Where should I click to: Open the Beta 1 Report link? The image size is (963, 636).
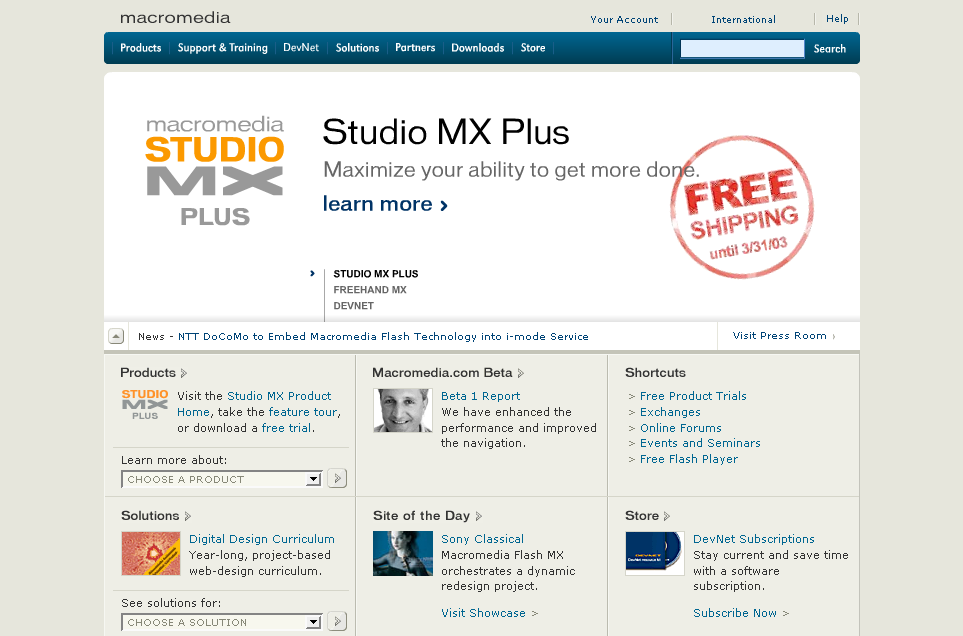[480, 396]
